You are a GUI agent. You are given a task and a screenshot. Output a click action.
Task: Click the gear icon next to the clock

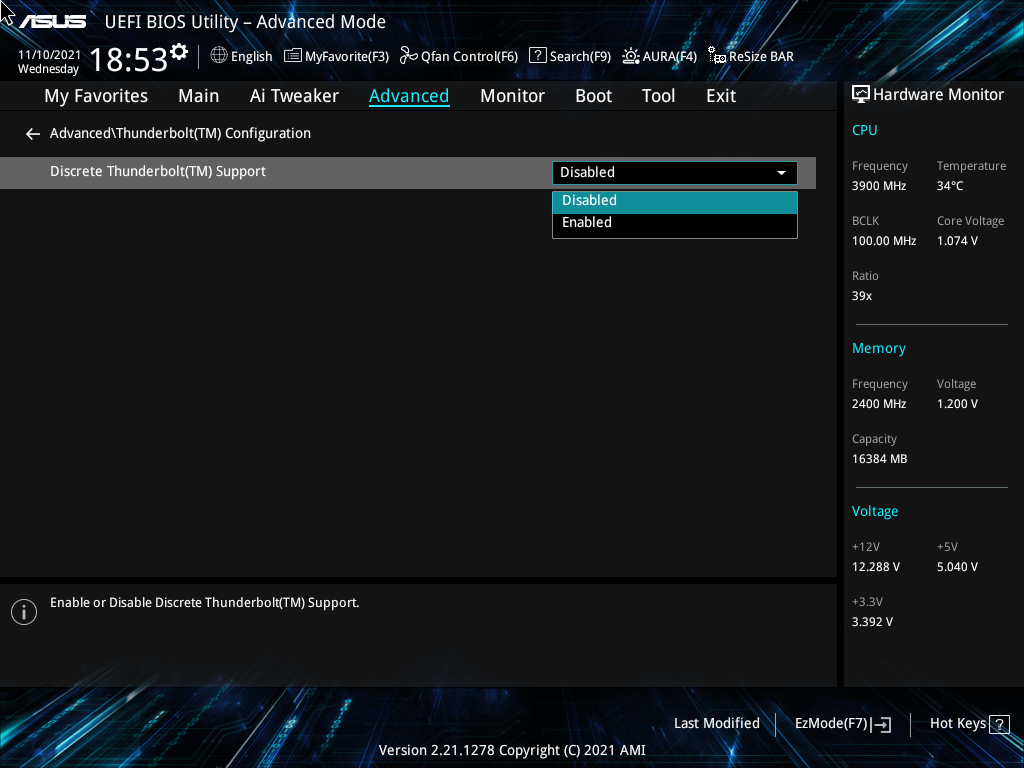pyautogui.click(x=178, y=52)
